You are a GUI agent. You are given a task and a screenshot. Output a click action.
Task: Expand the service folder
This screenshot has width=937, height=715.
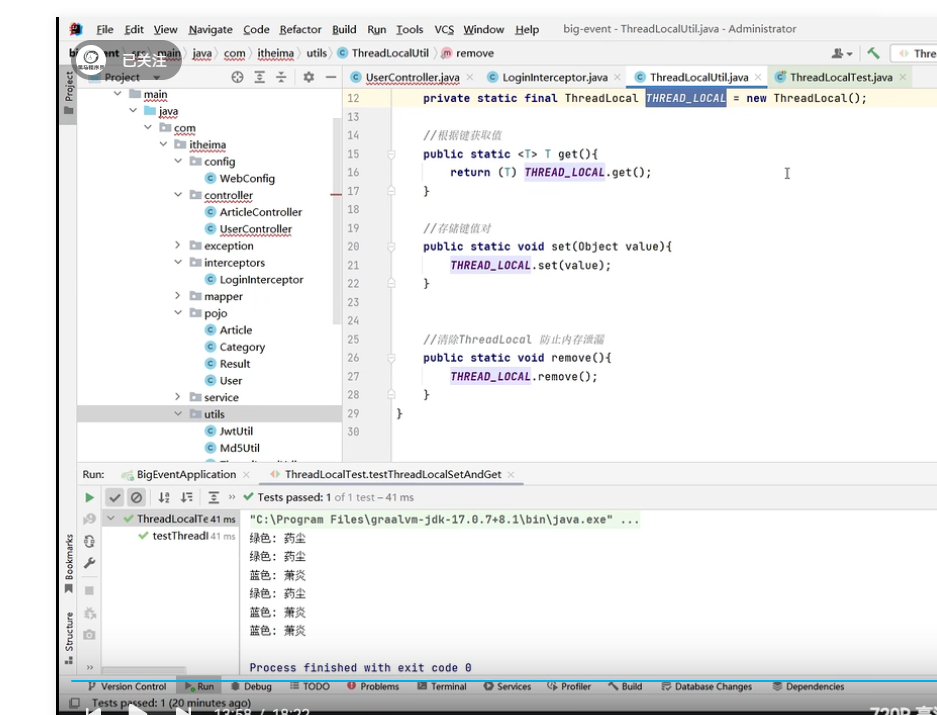(x=178, y=397)
